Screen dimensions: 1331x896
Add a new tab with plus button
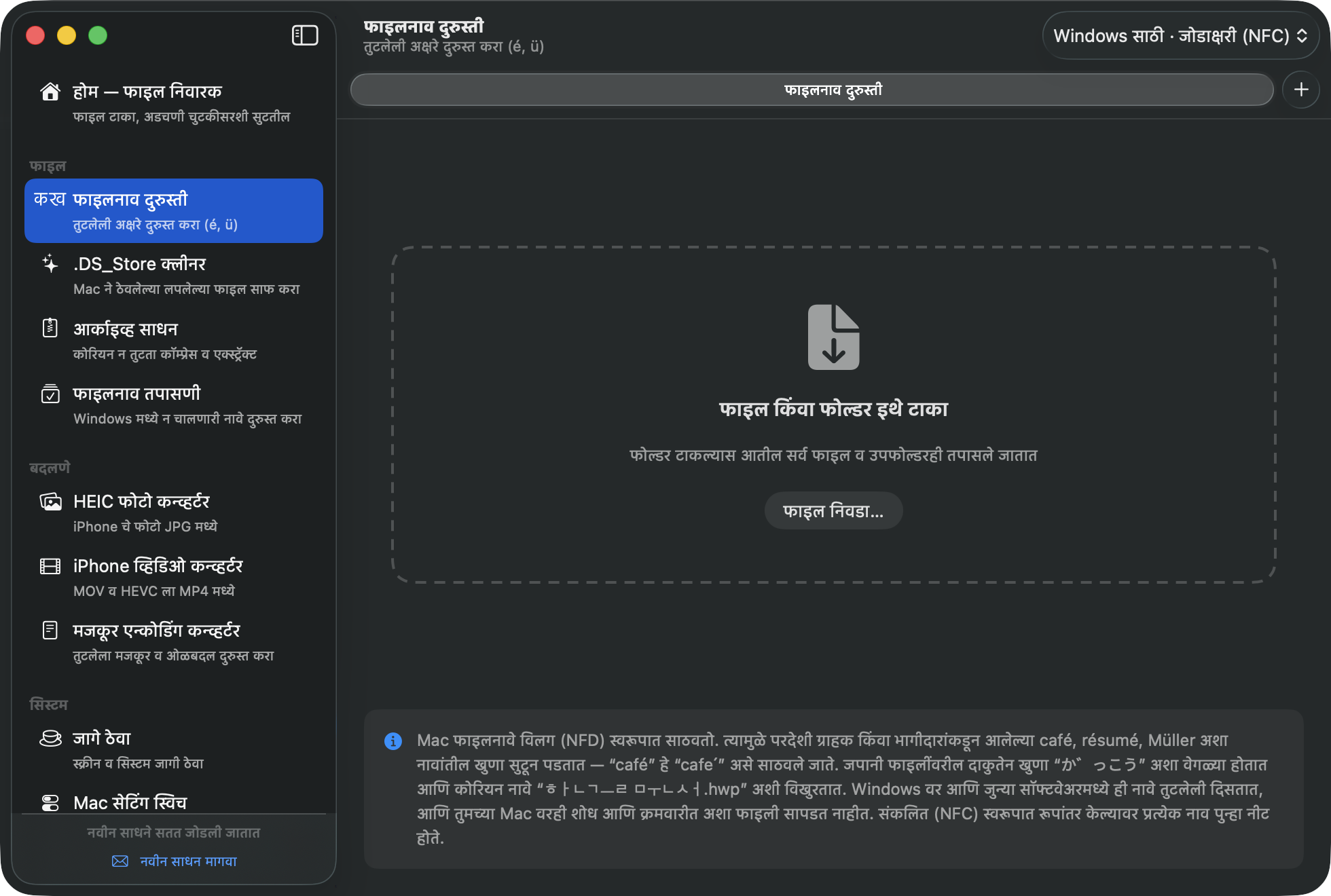click(1301, 90)
